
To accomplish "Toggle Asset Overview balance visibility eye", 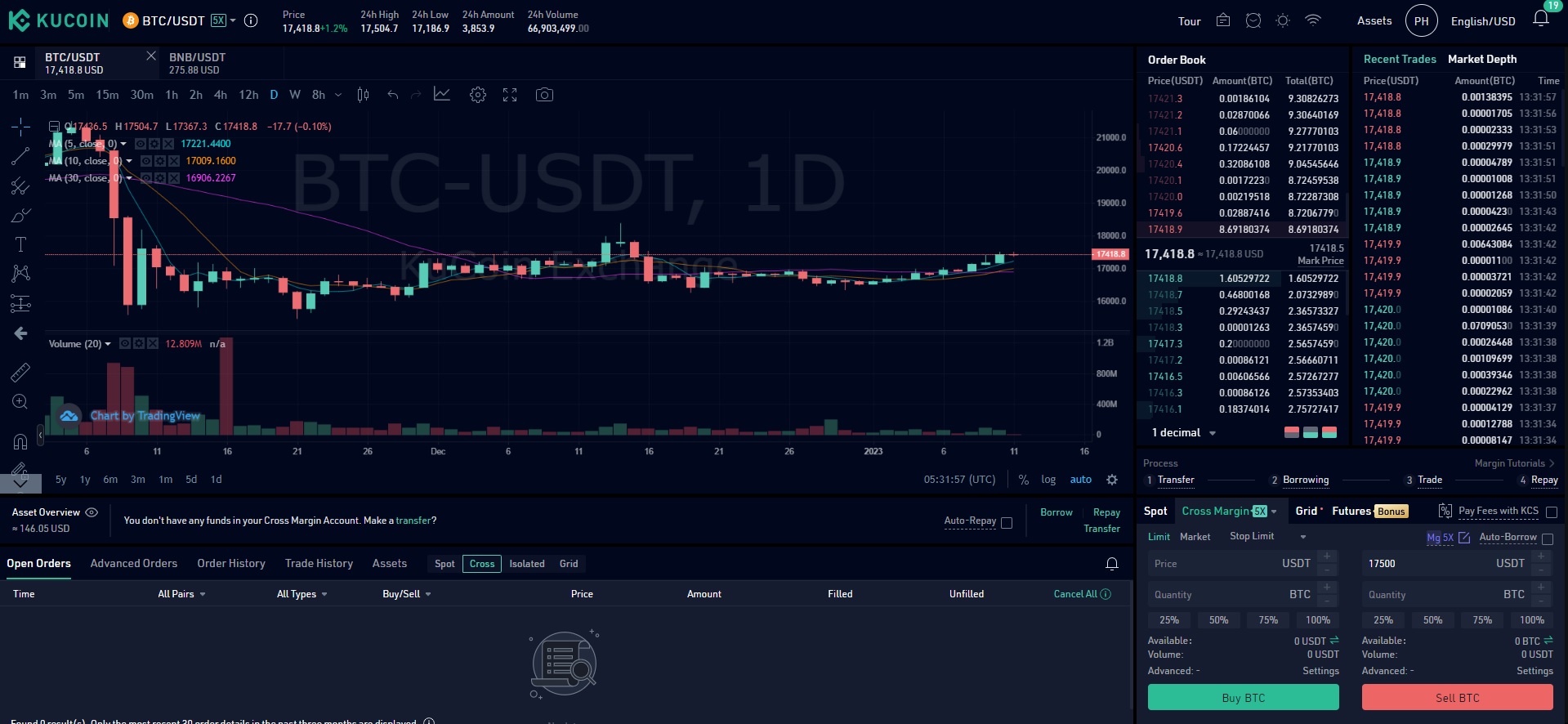I will click(x=92, y=512).
